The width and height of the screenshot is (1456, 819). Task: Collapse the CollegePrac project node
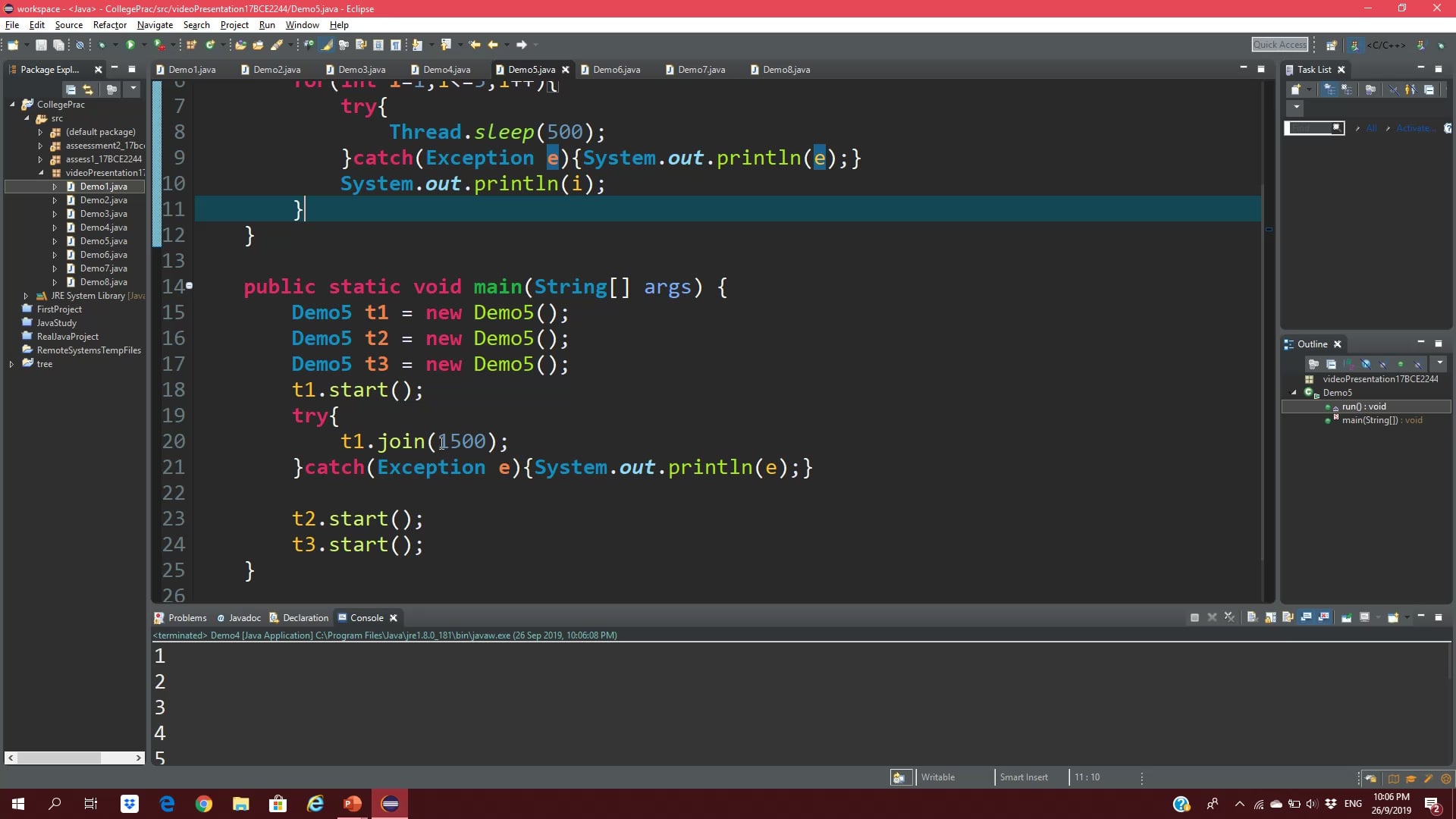[x=12, y=105]
